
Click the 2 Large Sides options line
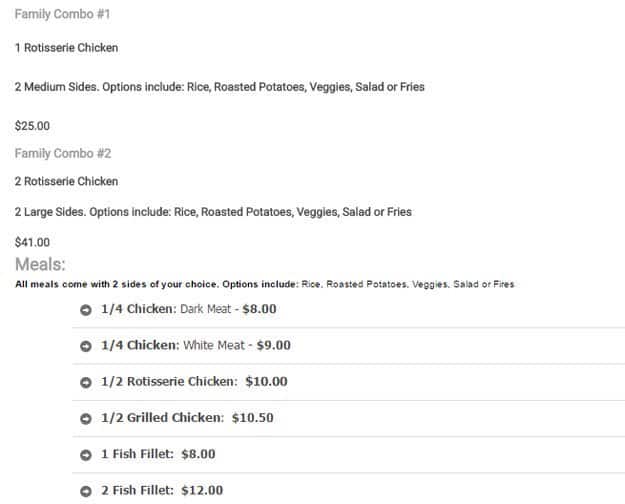(x=213, y=212)
